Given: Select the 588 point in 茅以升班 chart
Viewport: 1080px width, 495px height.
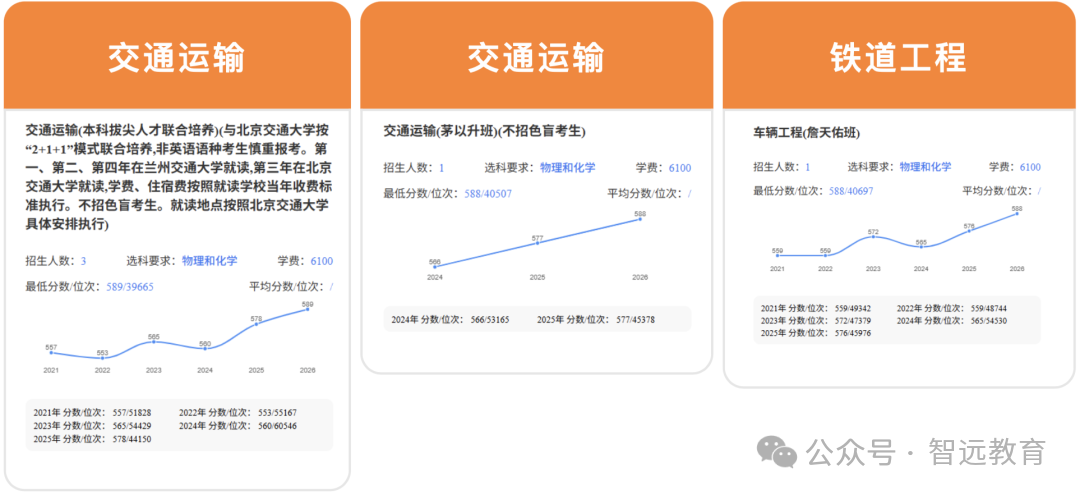Looking at the screenshot, I should (x=641, y=219).
